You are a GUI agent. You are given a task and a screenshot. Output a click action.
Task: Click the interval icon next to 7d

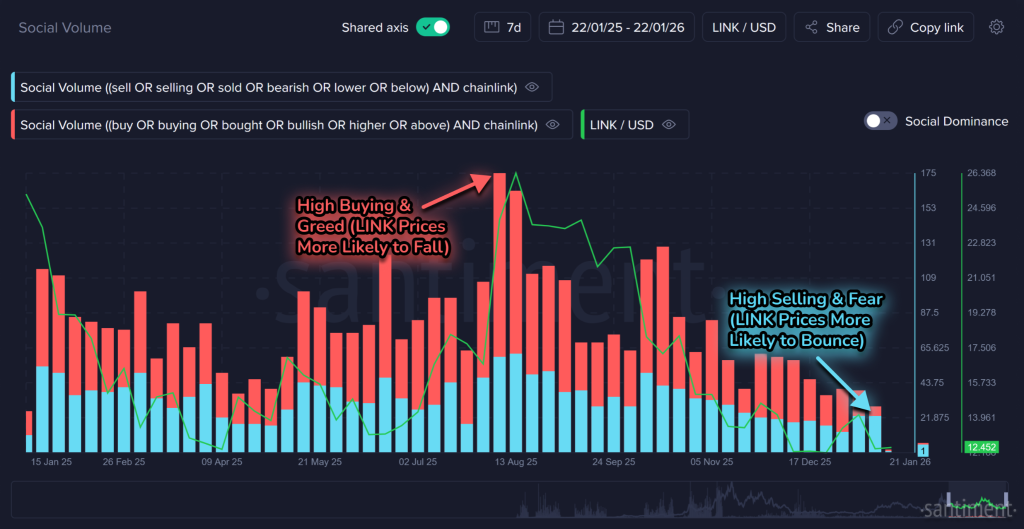coord(491,28)
